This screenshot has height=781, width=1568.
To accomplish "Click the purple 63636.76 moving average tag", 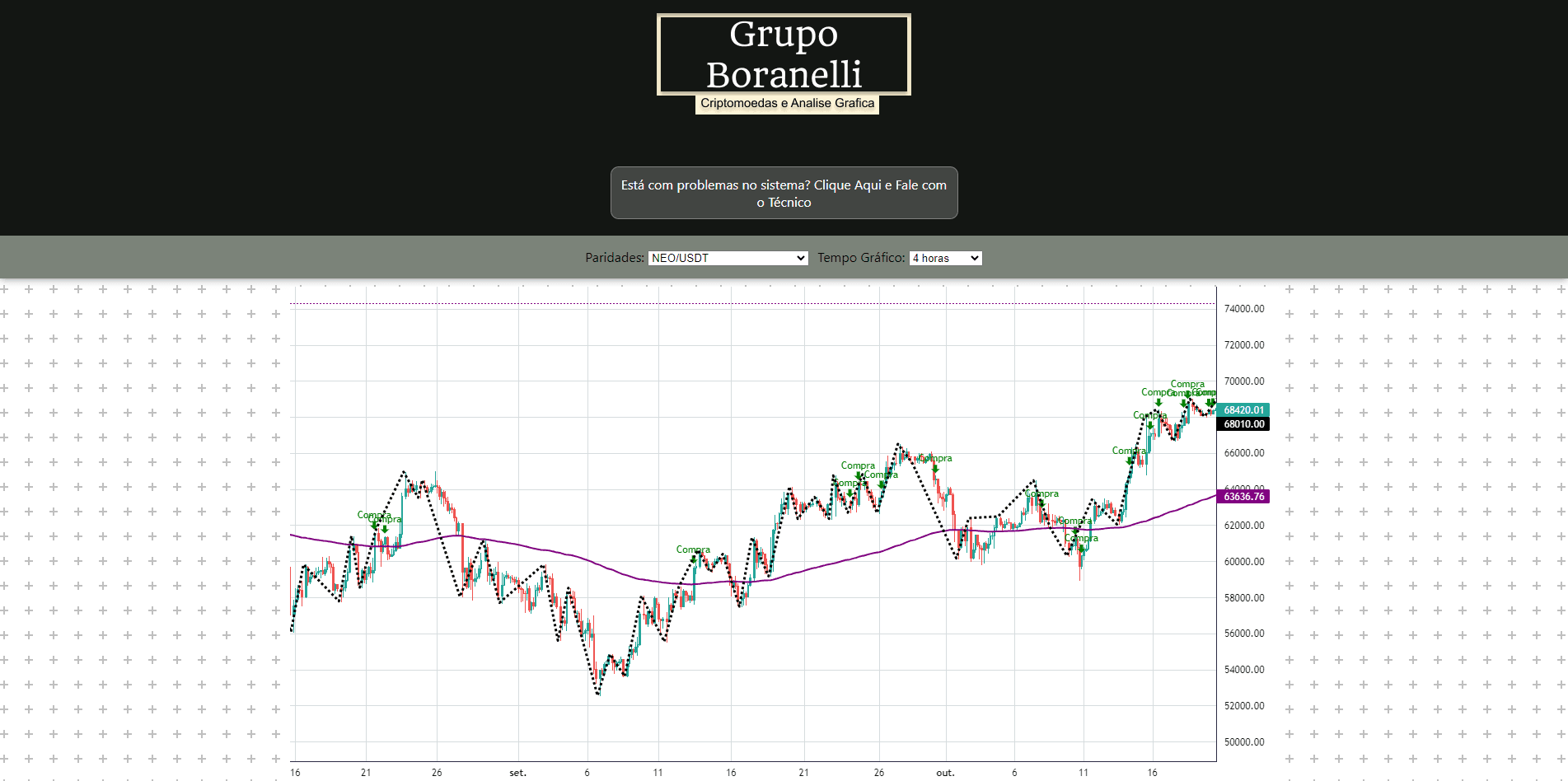I will (1243, 497).
